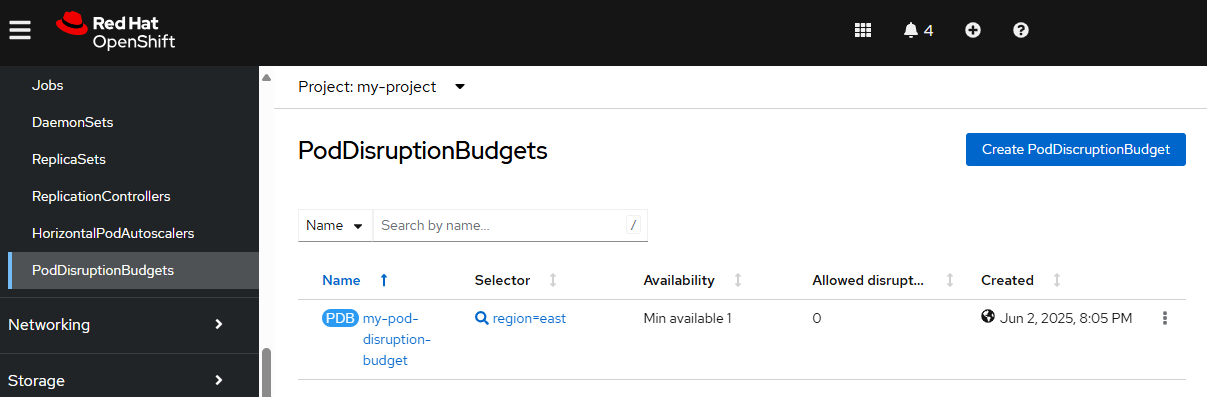1207x397 pixels.
Task: Click the plus import icon
Action: 973,30
